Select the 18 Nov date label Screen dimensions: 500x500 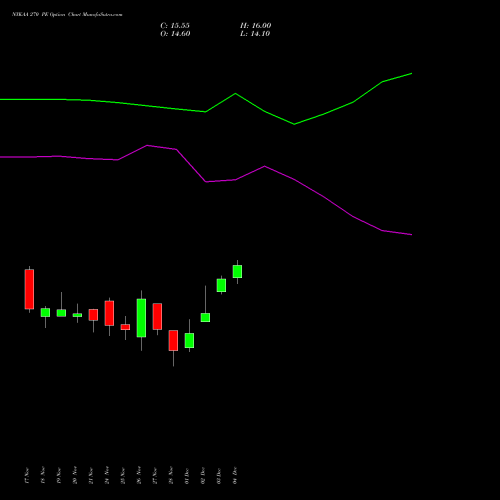pyautogui.click(x=43, y=475)
